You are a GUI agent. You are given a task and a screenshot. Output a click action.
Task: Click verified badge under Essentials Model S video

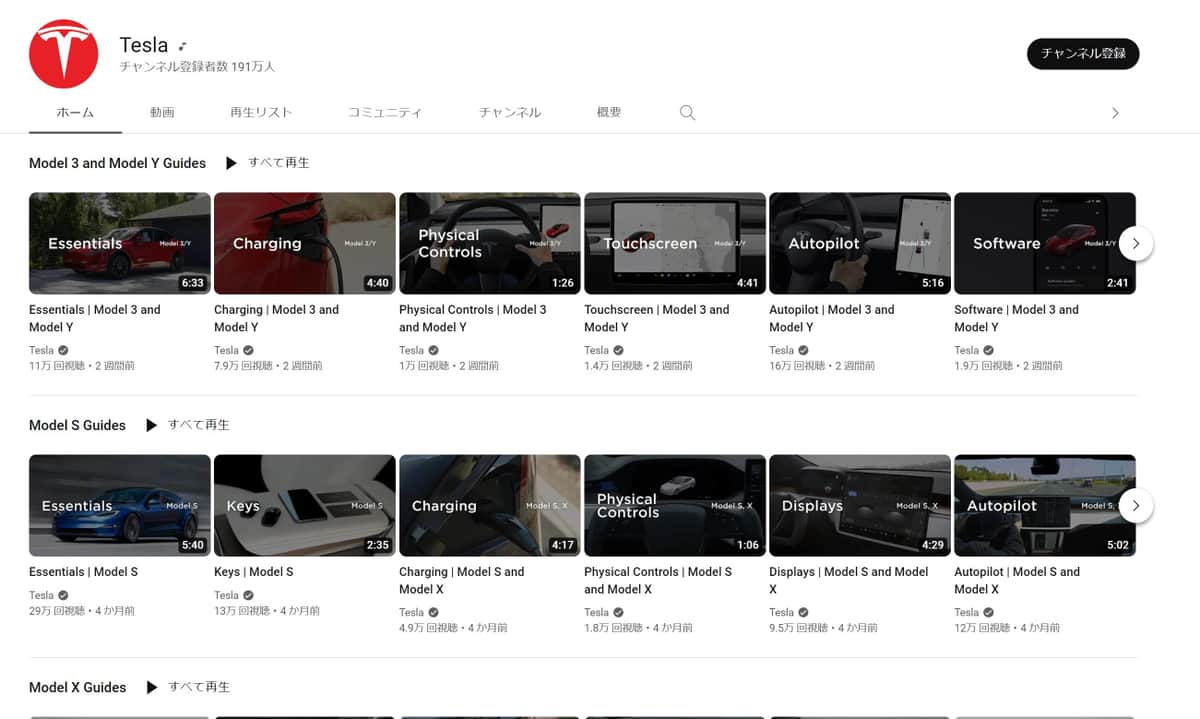[x=63, y=595]
